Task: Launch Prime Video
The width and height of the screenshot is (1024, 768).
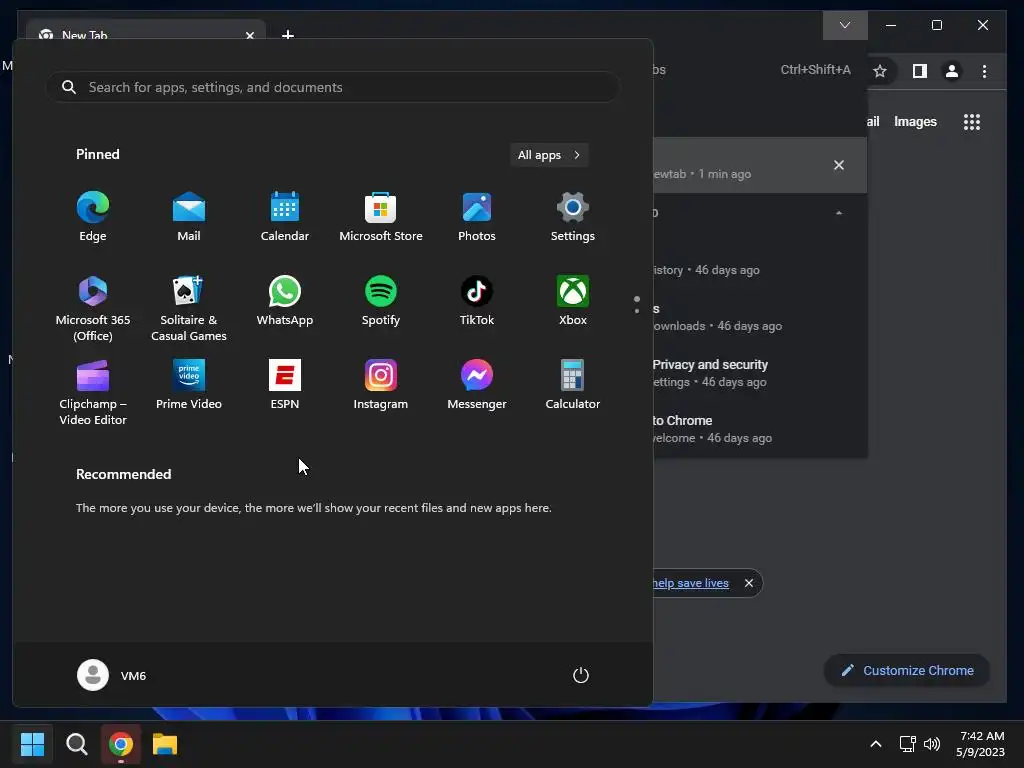Action: pos(189,385)
